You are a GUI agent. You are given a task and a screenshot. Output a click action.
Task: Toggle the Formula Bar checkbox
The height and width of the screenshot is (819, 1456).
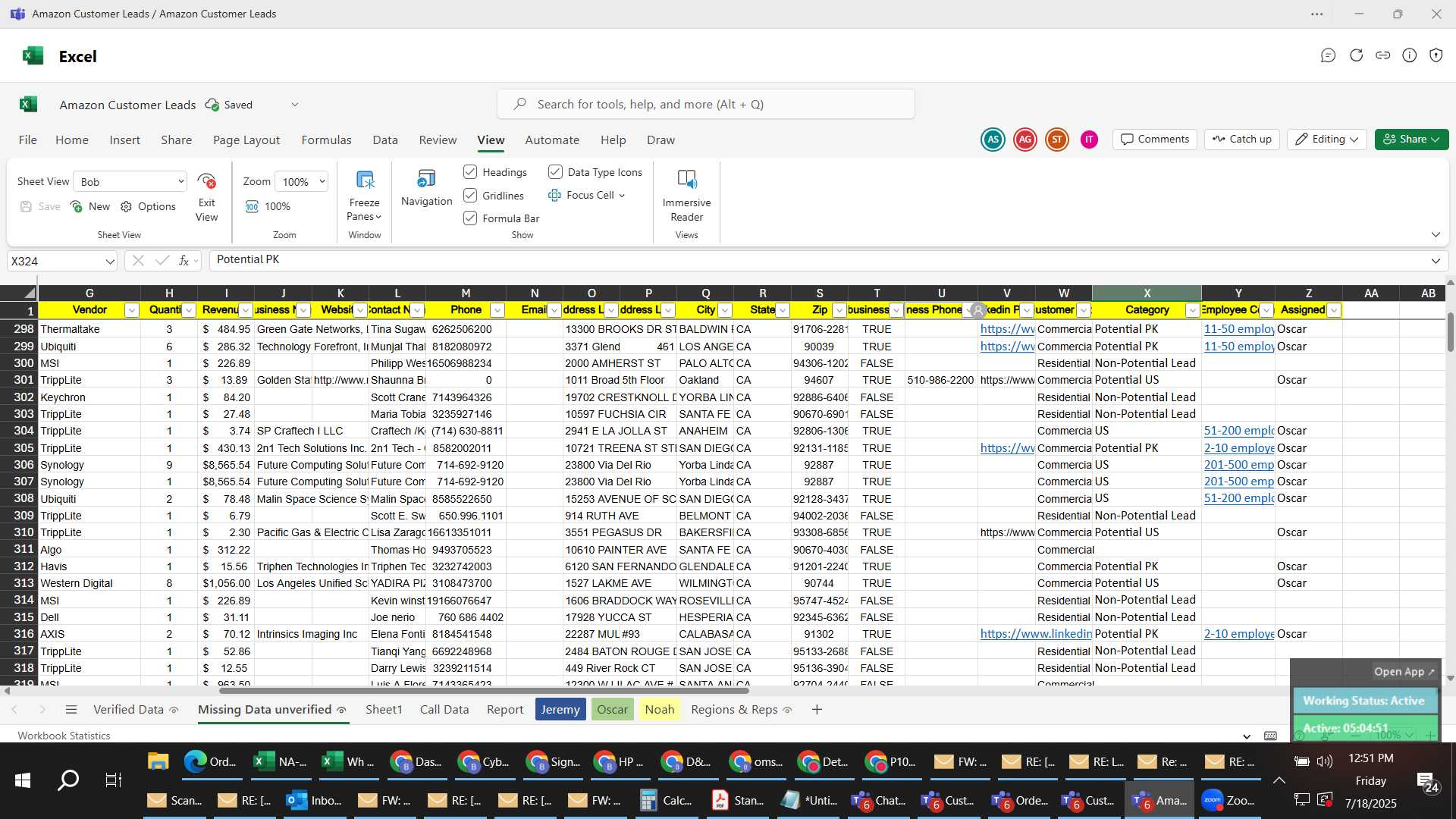pyautogui.click(x=470, y=218)
